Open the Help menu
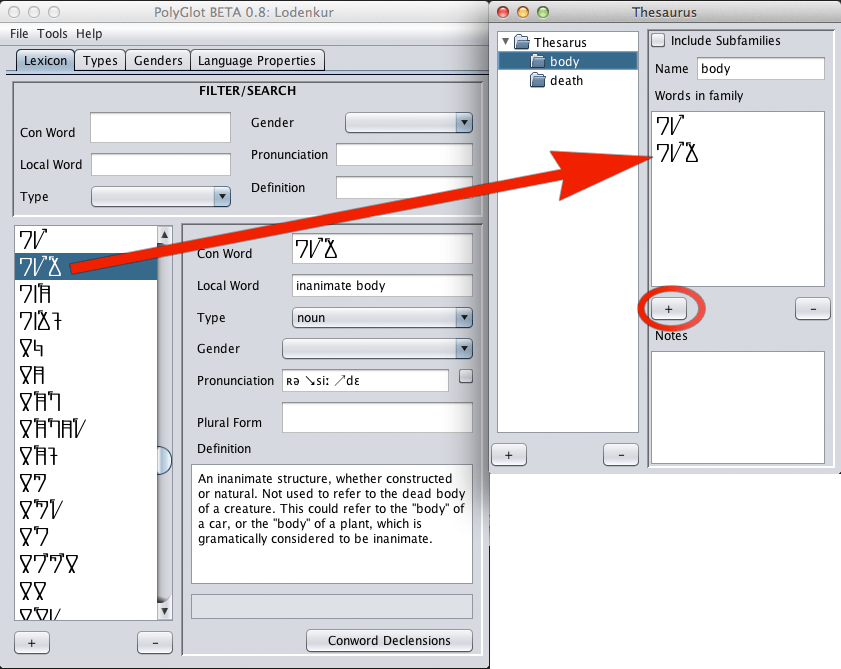Image resolution: width=841 pixels, height=669 pixels. coord(89,34)
